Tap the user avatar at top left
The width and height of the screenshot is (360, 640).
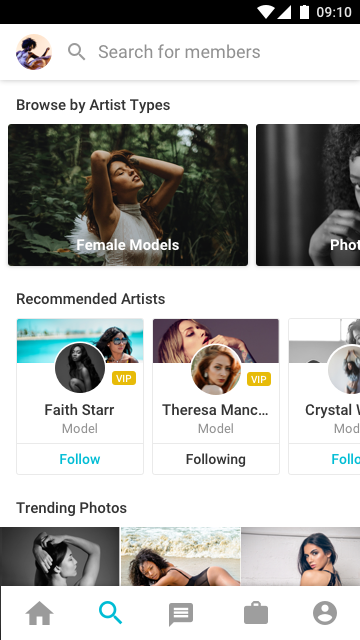(34, 52)
